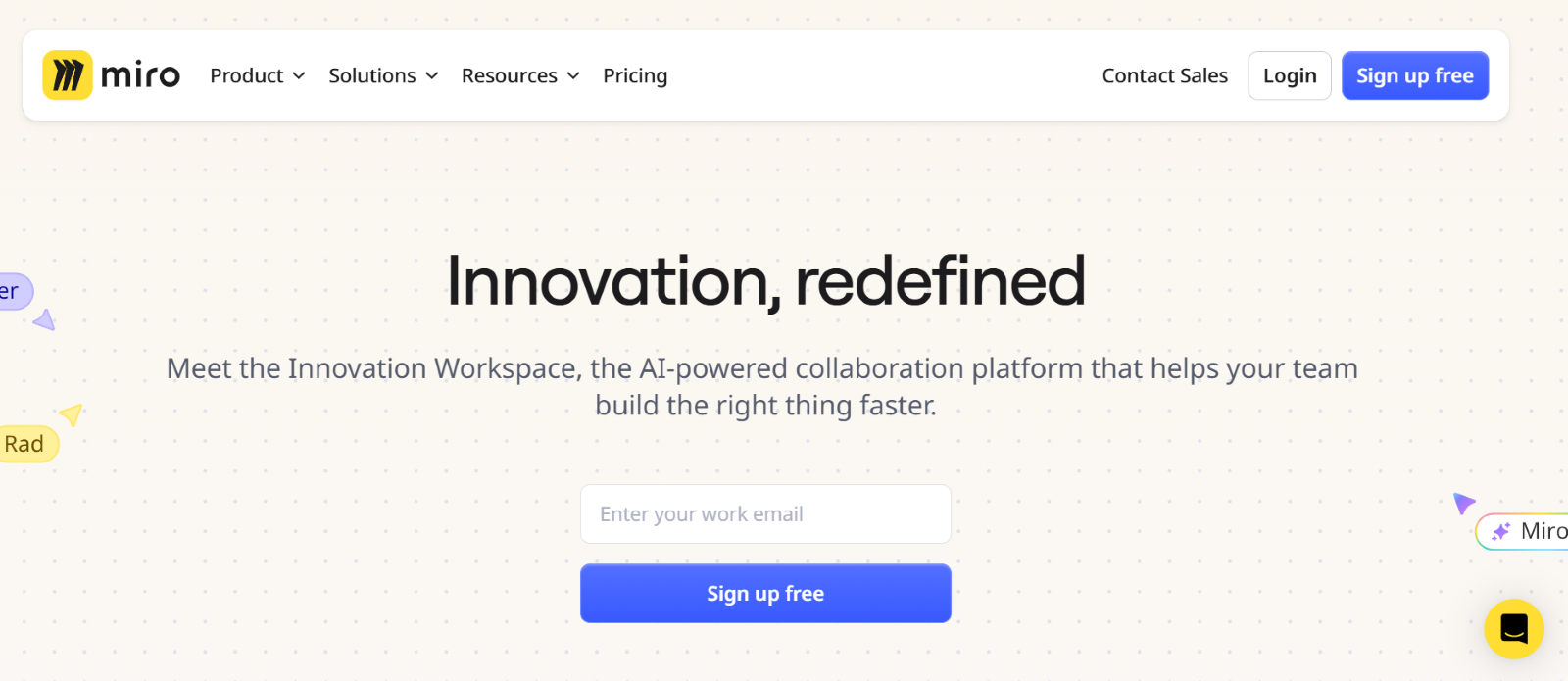Image resolution: width=1568 pixels, height=681 pixels.
Task: Open the Pricing page
Action: coord(635,75)
